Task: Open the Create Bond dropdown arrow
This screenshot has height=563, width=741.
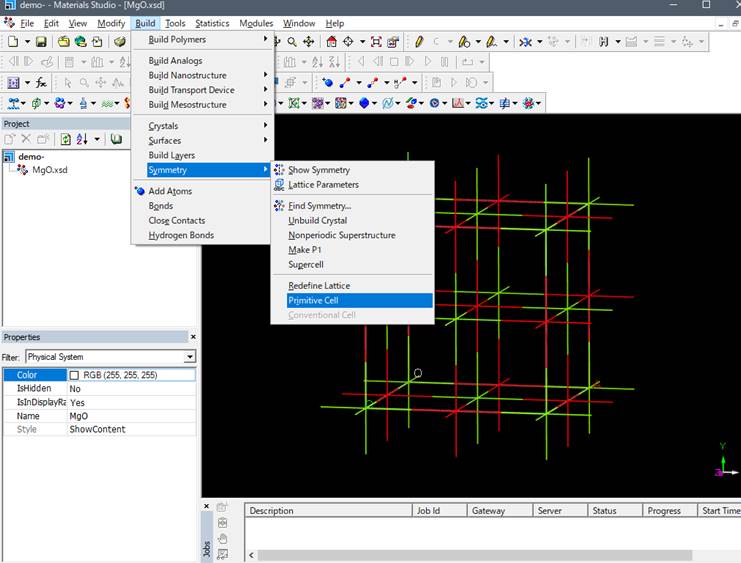Action: tap(359, 83)
